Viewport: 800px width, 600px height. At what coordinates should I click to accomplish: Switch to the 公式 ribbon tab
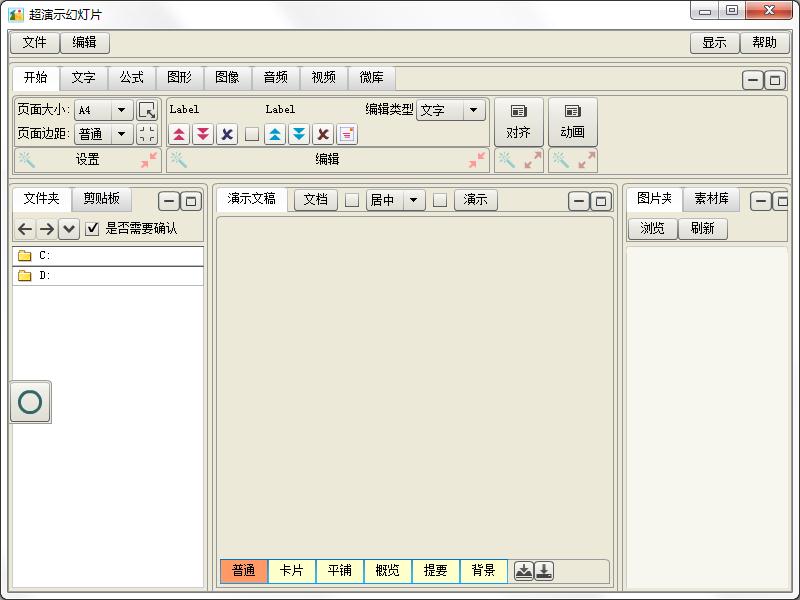pyautogui.click(x=132, y=78)
